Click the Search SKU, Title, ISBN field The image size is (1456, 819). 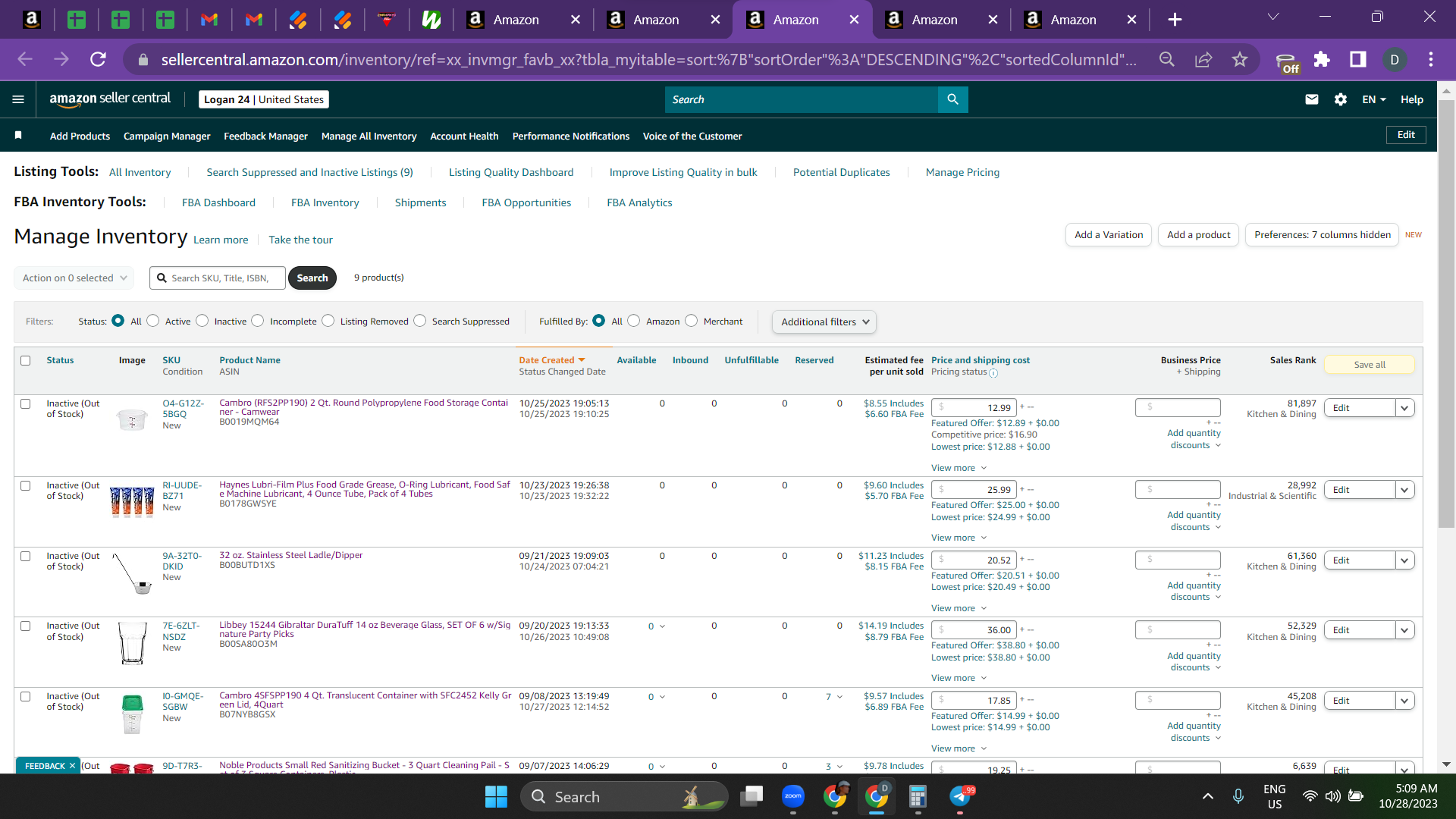(218, 278)
